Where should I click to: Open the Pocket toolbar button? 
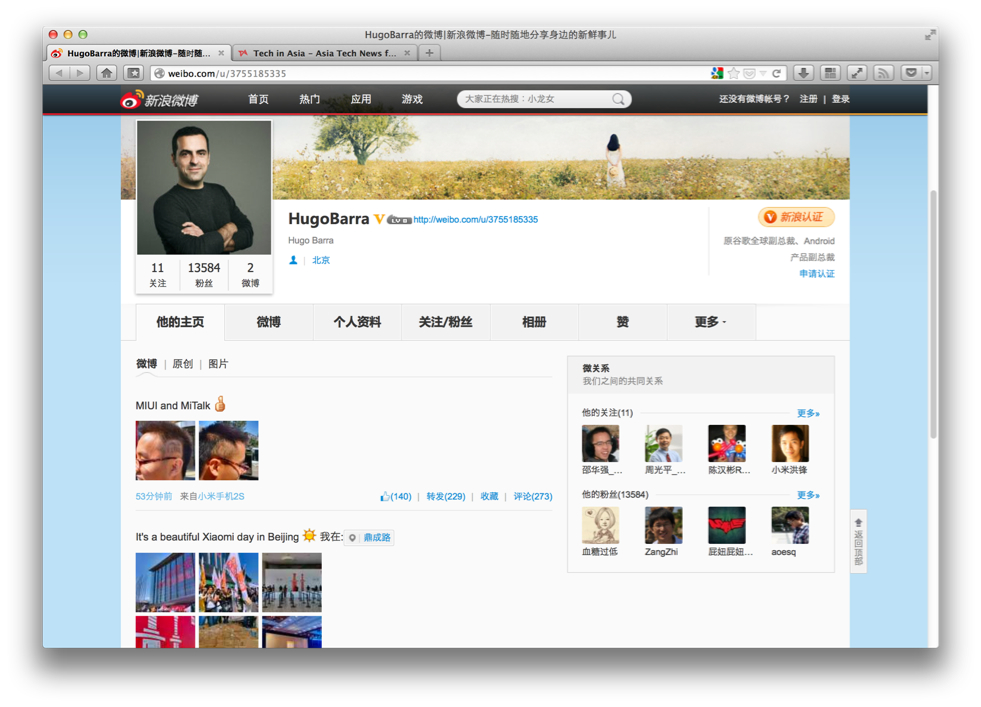pos(911,73)
